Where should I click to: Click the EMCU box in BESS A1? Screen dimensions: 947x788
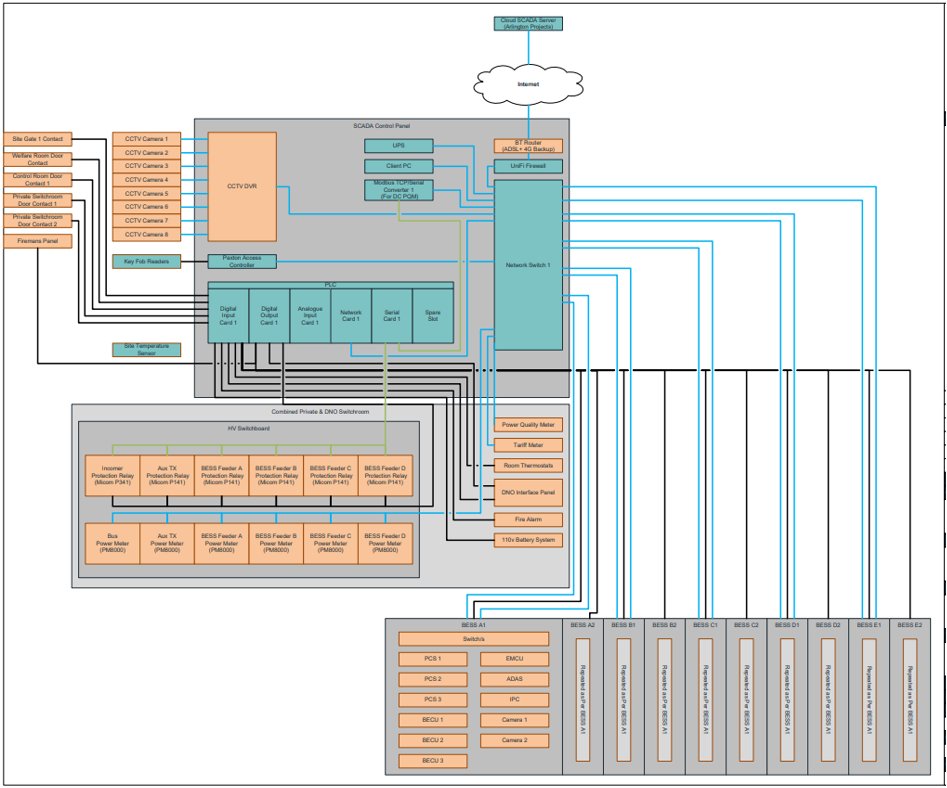click(514, 659)
